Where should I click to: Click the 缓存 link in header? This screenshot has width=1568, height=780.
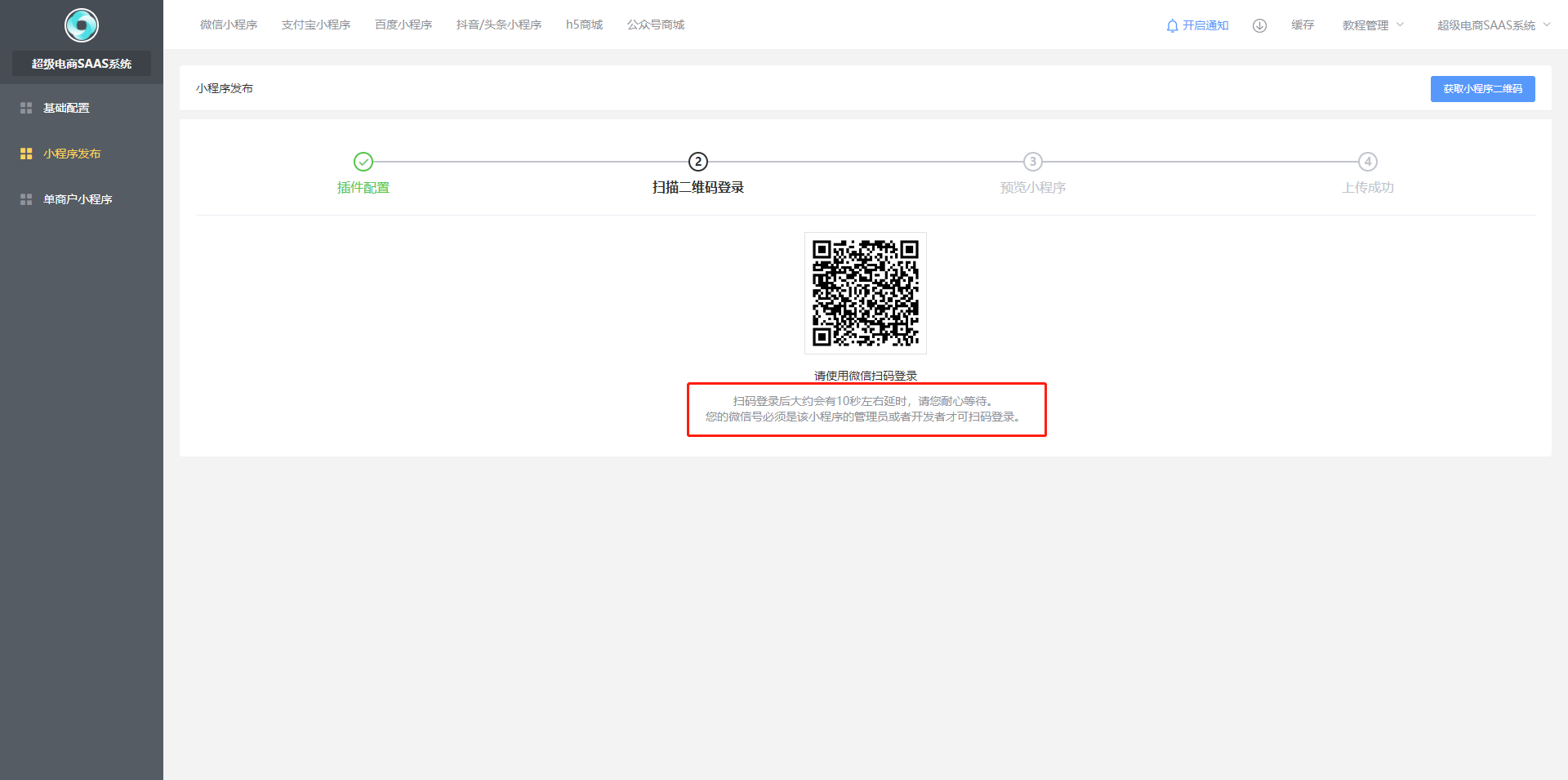[x=1303, y=25]
